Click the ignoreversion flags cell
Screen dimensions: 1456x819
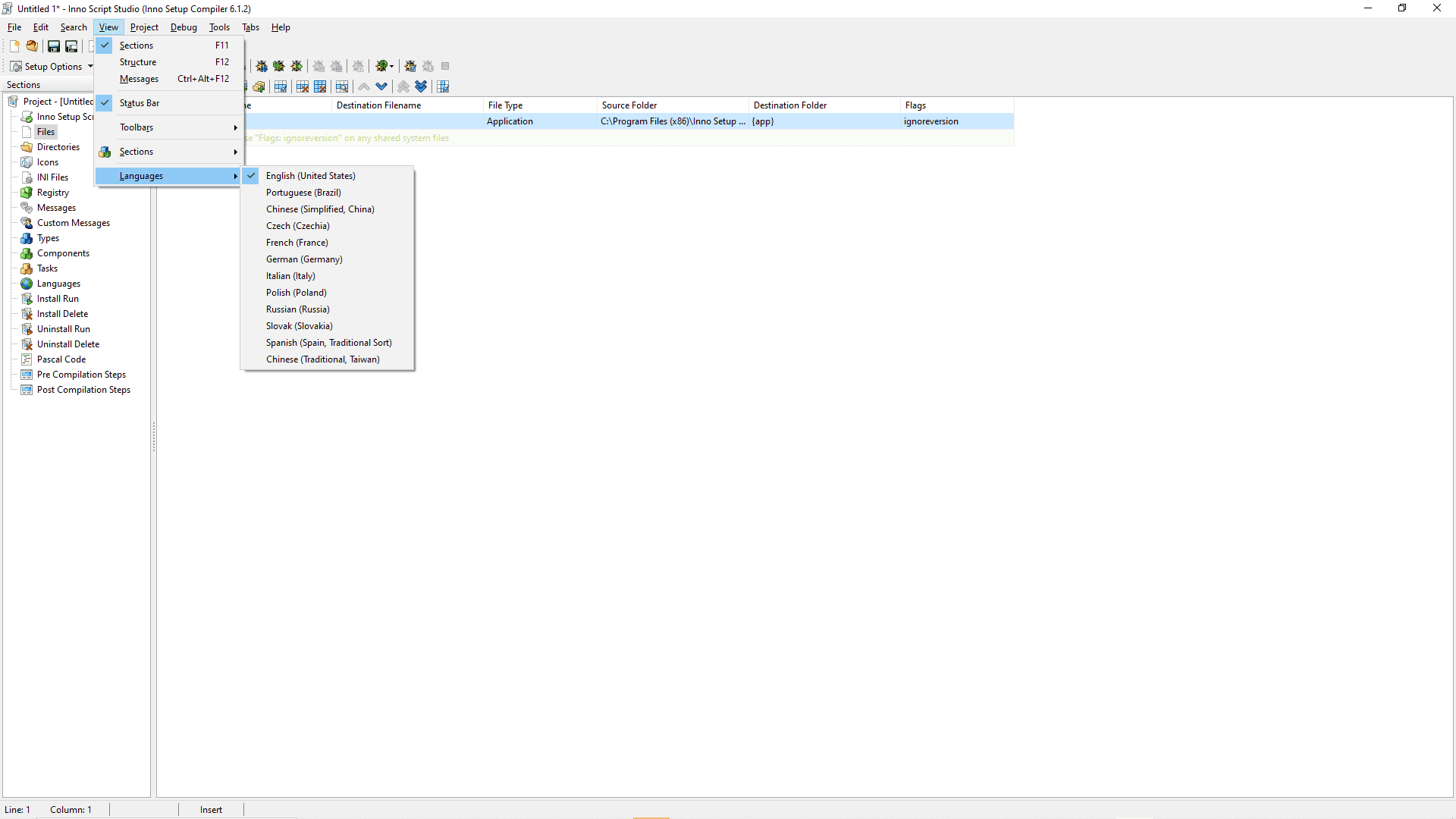click(x=958, y=121)
